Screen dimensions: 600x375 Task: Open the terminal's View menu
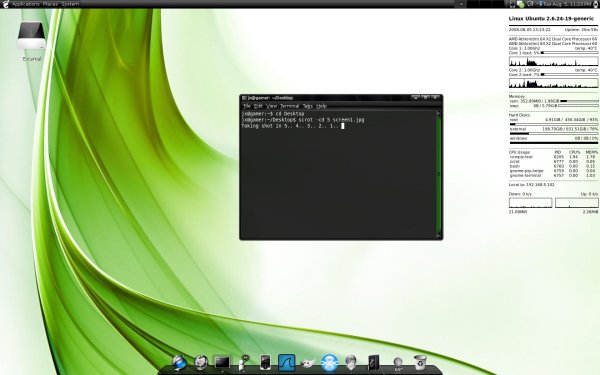(271, 106)
